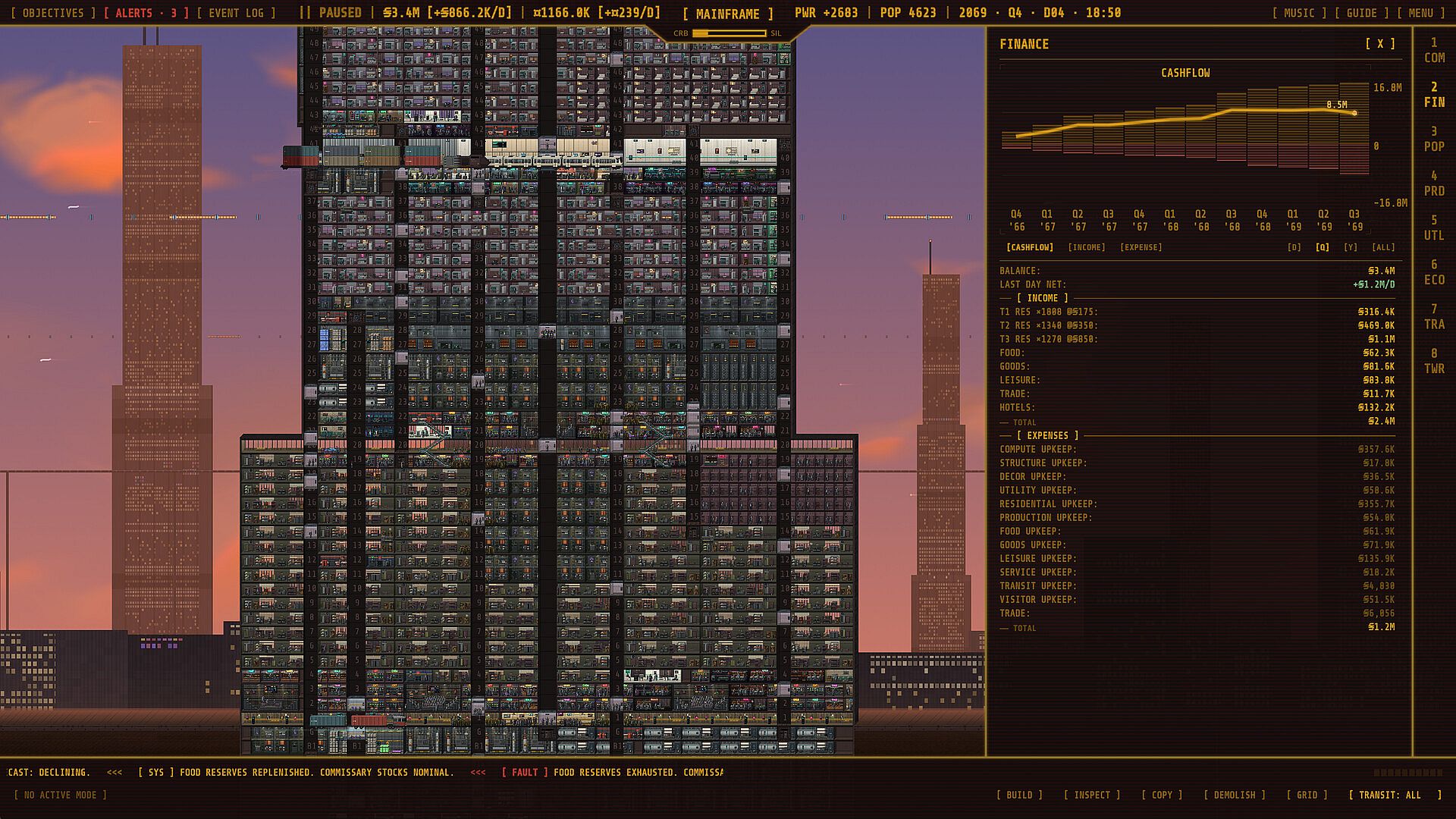Click the T2 RES income row

[x=1197, y=325]
